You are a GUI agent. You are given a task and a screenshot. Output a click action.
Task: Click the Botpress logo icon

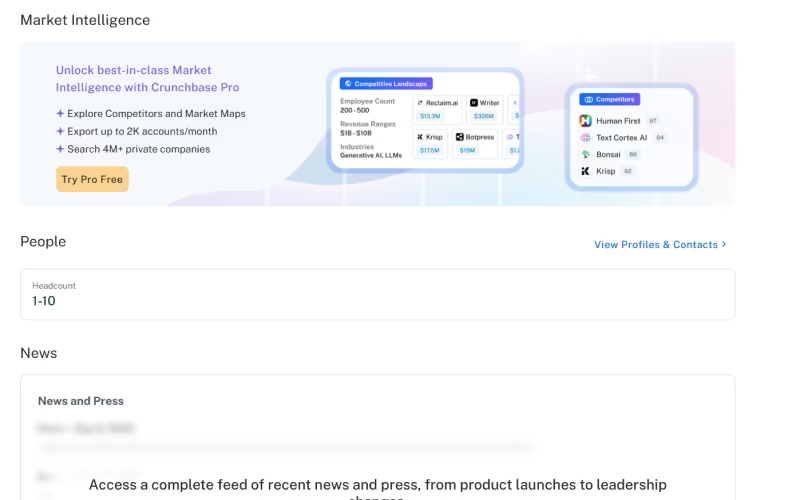[x=459, y=137]
